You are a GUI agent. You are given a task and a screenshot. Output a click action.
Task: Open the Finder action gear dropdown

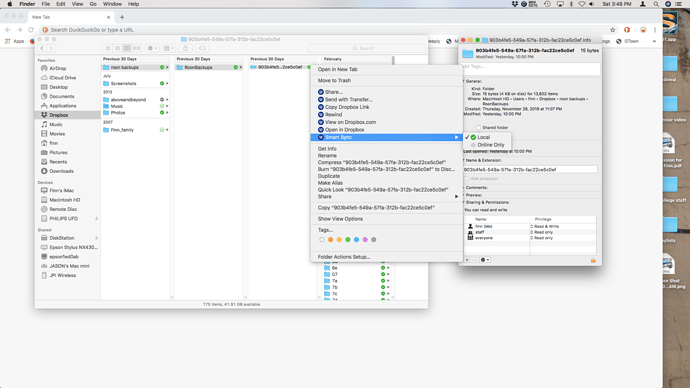(x=152, y=48)
